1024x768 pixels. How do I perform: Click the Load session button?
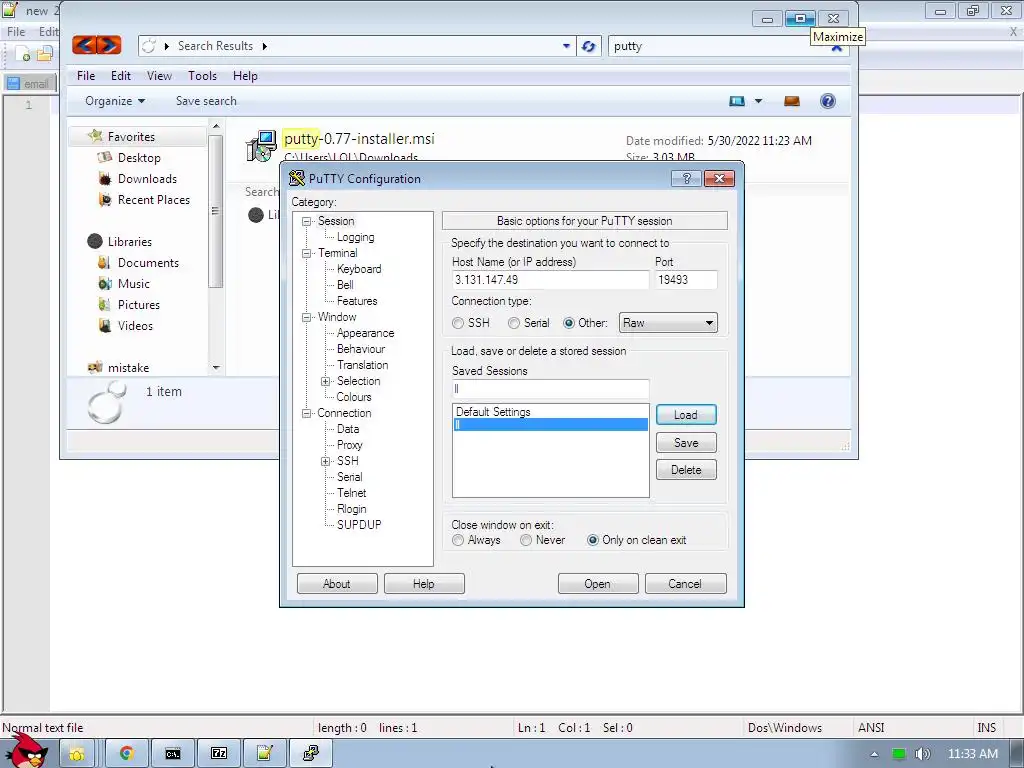click(686, 415)
